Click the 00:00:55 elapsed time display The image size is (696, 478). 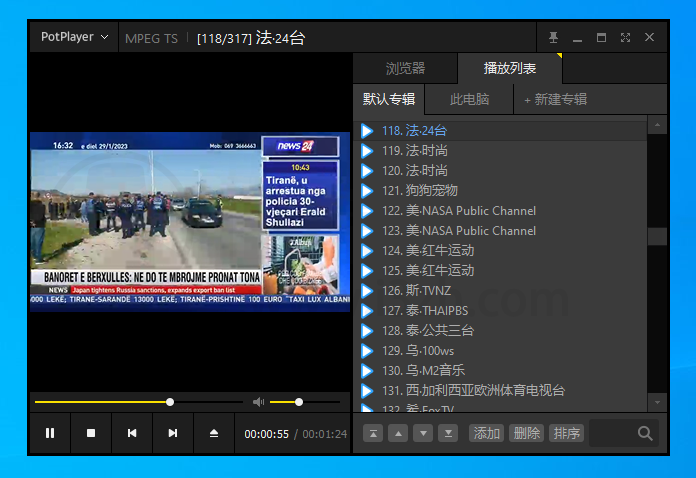266,434
